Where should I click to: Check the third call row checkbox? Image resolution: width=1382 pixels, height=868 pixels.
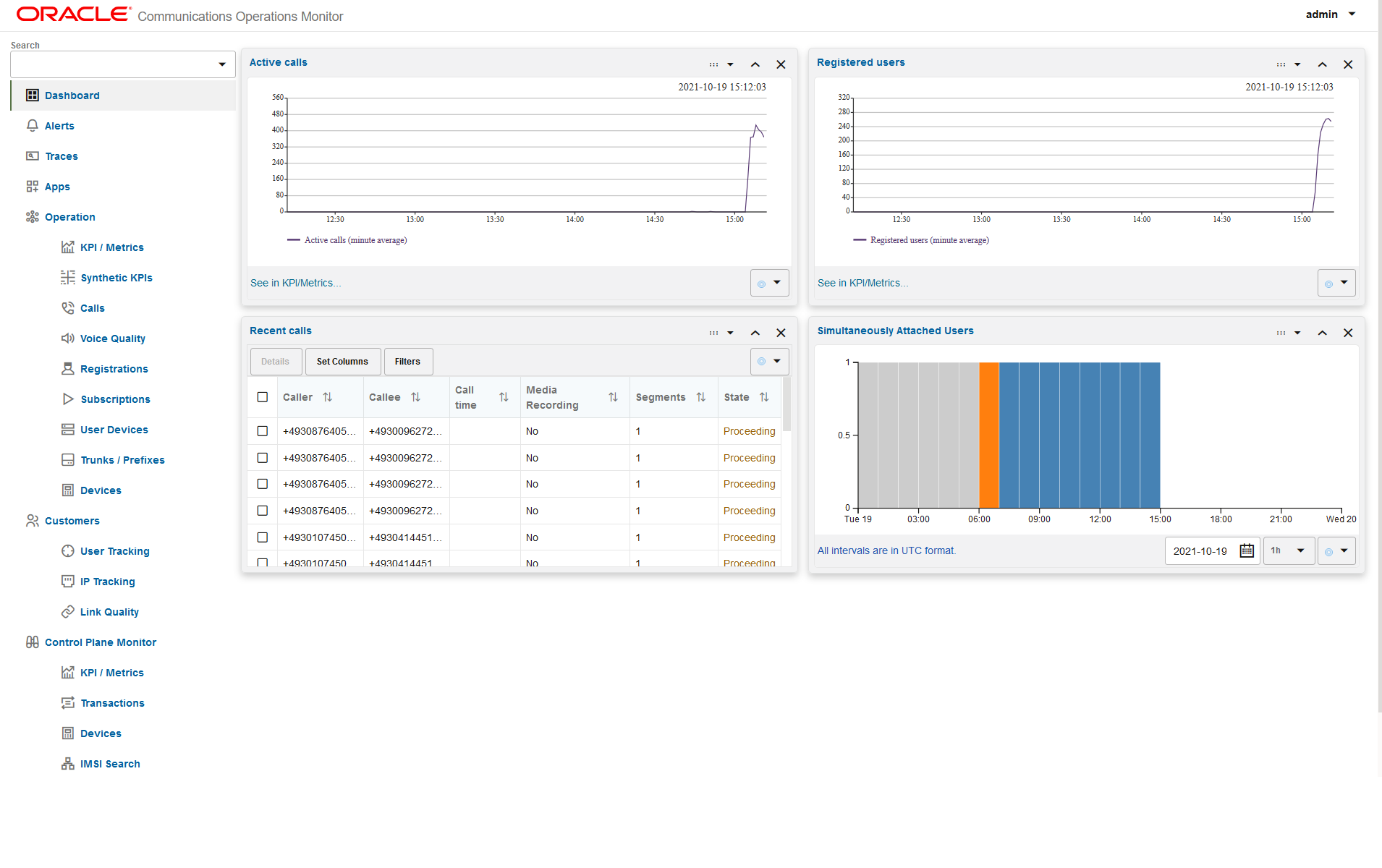(263, 484)
